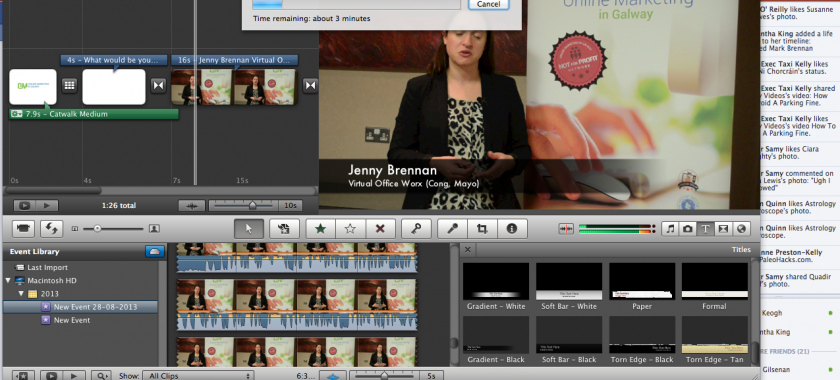Collapse the Macintosh HD tree
840x380 pixels.
[x=8, y=280]
